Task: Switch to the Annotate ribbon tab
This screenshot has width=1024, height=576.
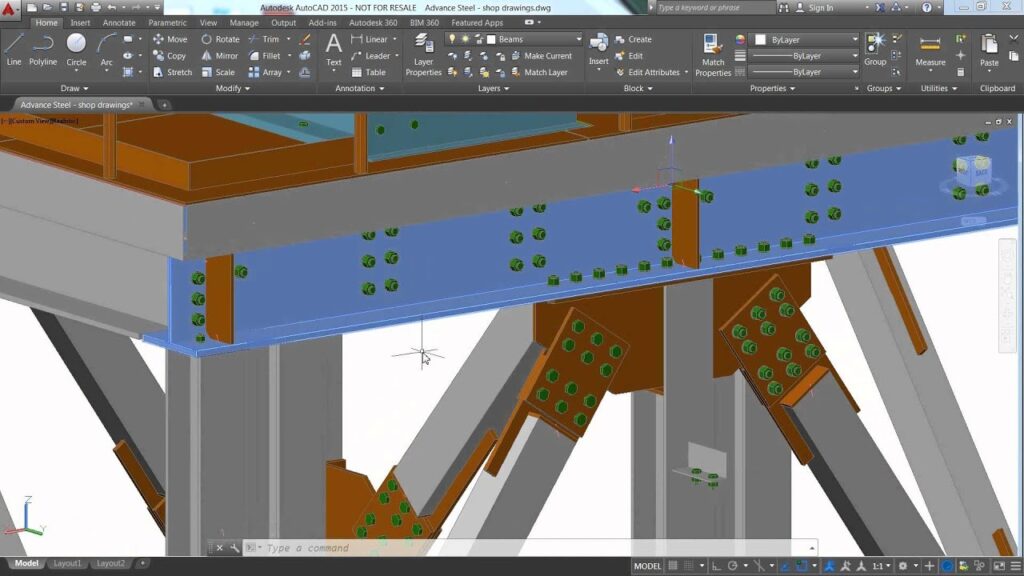Action: click(x=117, y=22)
